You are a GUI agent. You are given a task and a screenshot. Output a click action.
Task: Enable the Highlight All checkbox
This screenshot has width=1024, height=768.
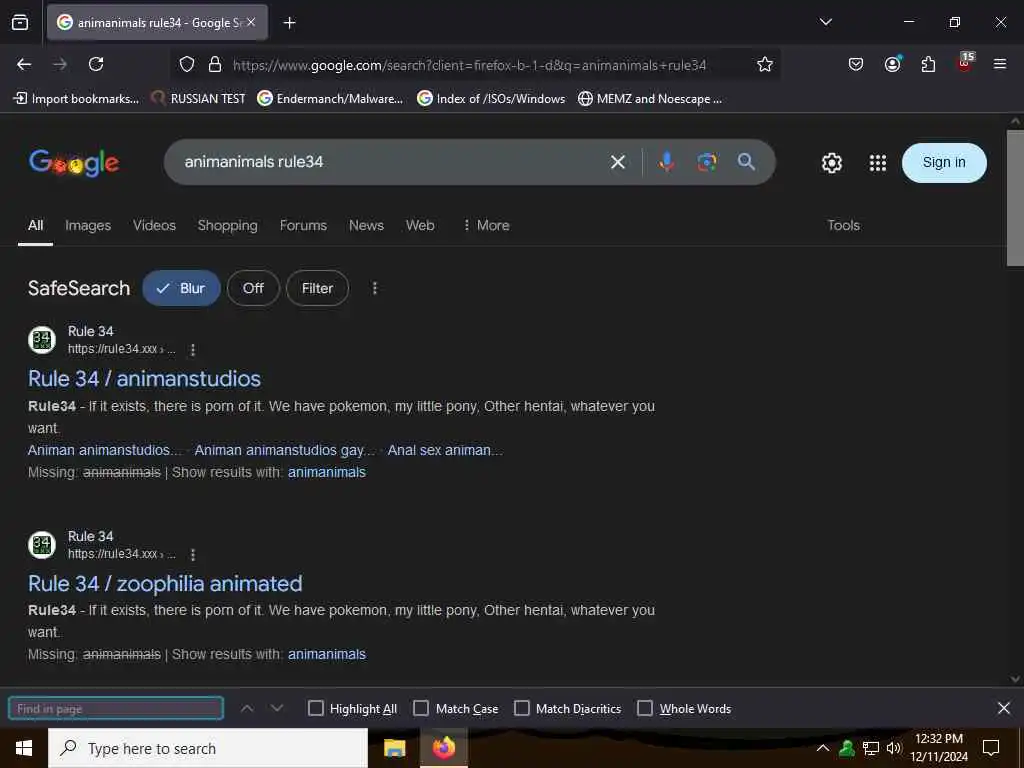(x=315, y=709)
